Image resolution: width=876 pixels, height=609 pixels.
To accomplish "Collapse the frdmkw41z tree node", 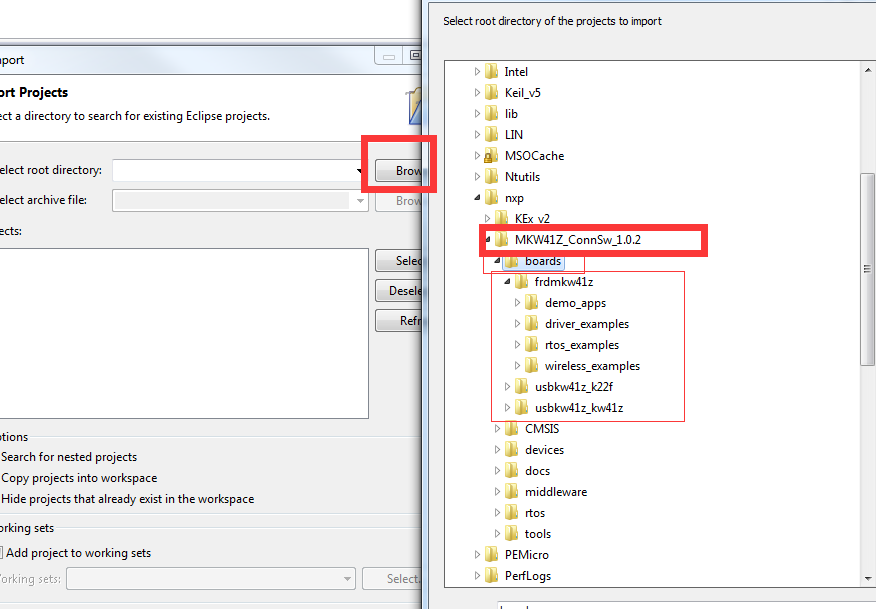I will click(507, 282).
